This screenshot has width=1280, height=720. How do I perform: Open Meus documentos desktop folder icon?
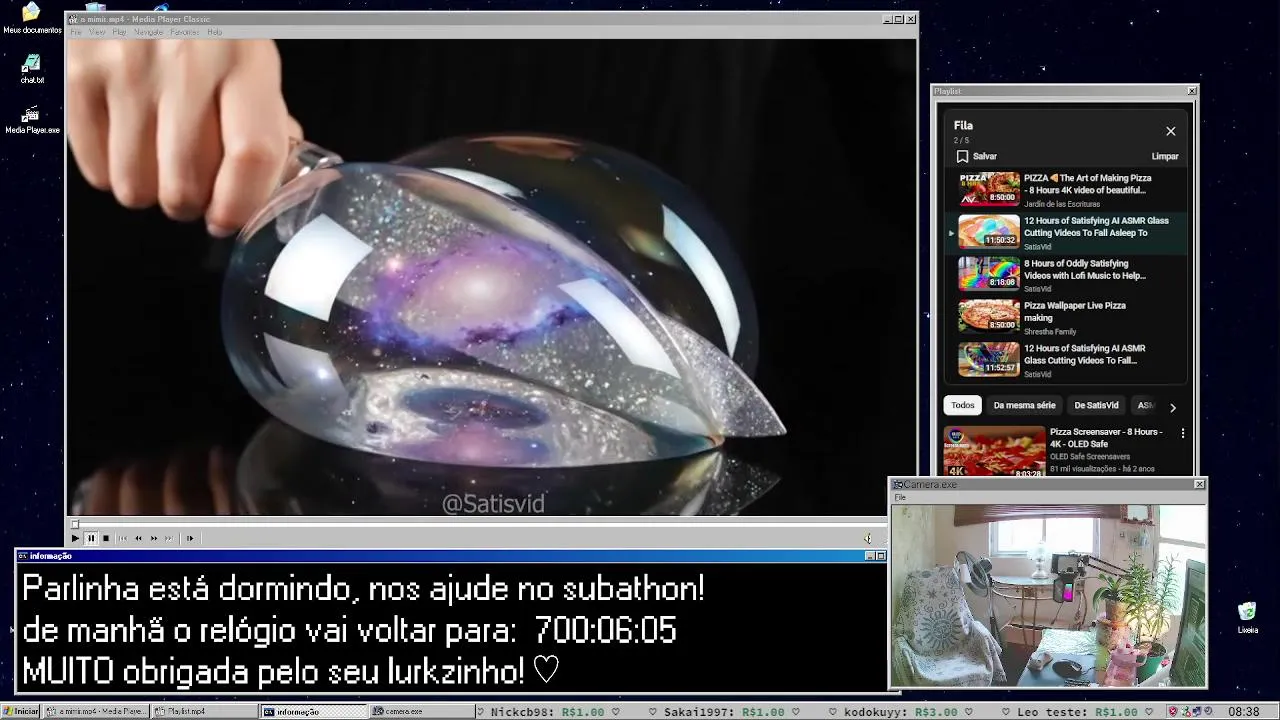(31, 18)
